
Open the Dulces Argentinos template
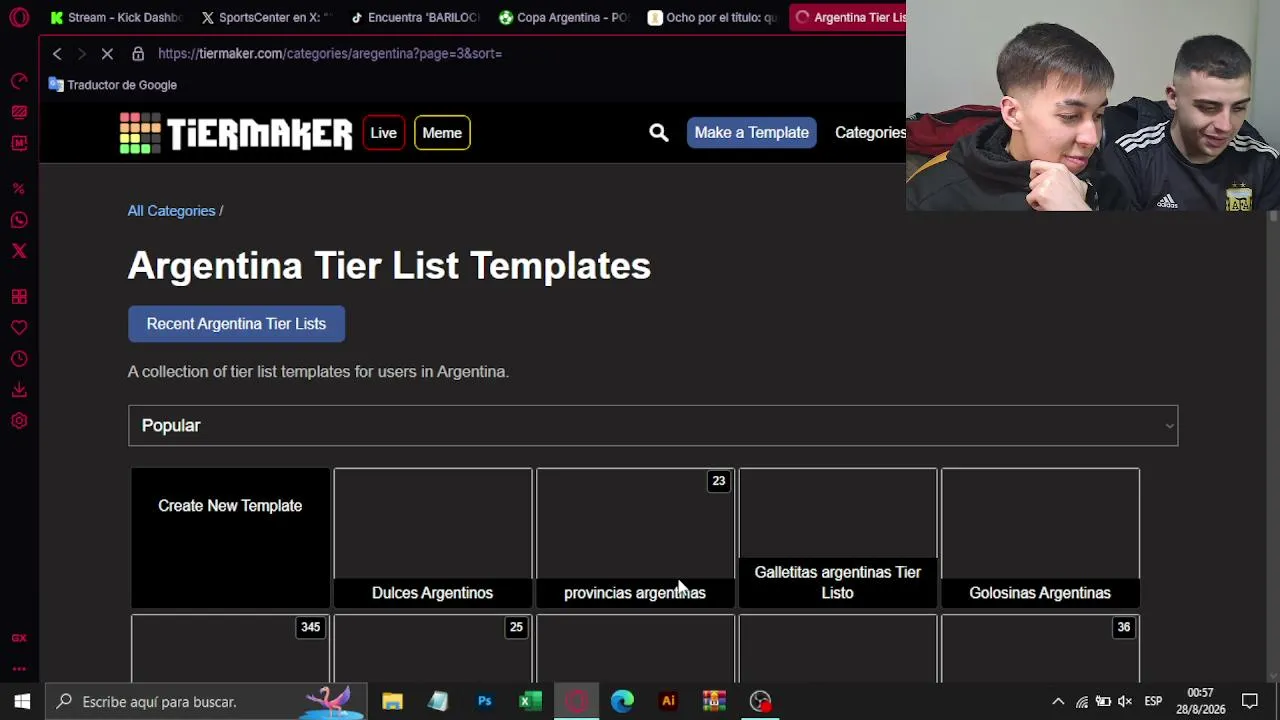click(432, 538)
